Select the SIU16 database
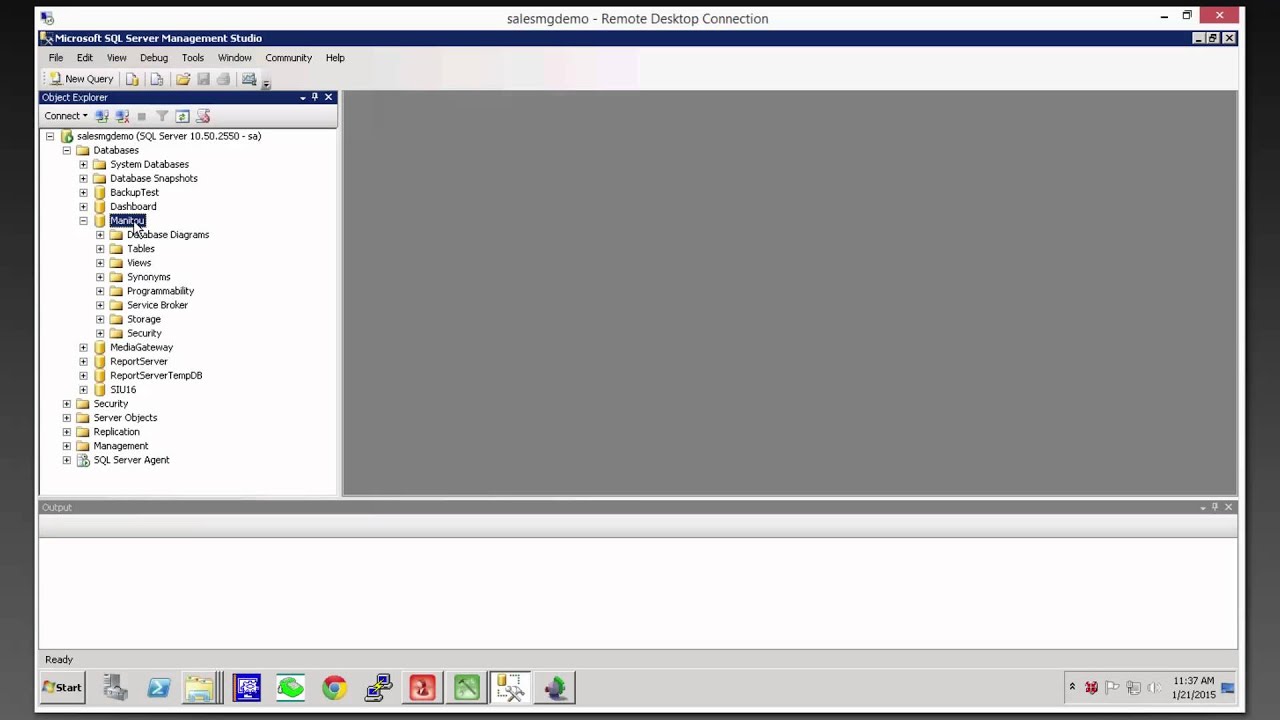 coord(123,389)
